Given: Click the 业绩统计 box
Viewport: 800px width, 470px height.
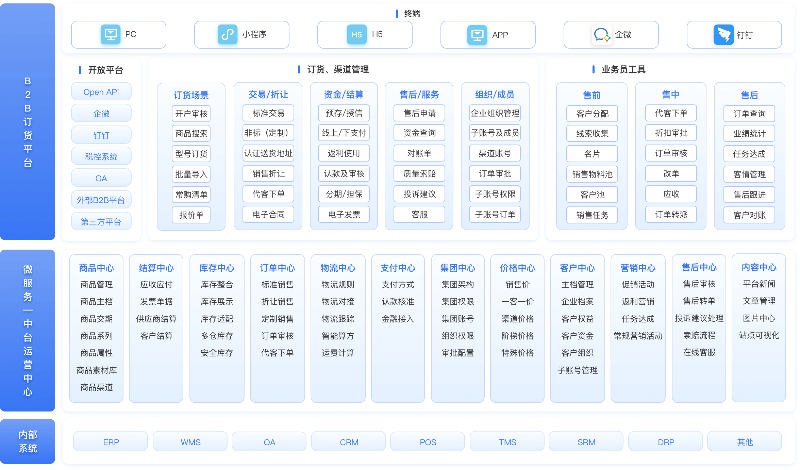Looking at the screenshot, I should pos(749,134).
